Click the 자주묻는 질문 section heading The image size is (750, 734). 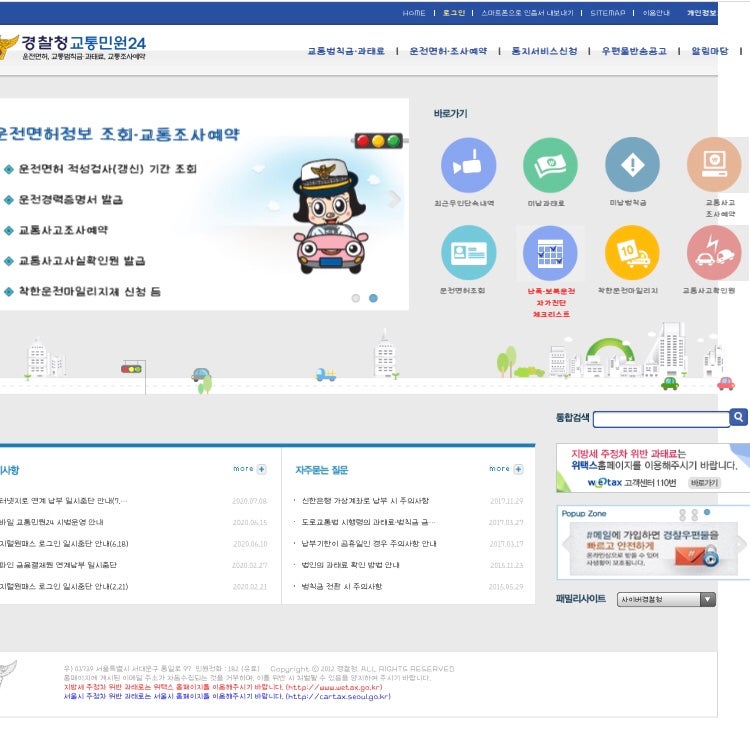click(321, 470)
